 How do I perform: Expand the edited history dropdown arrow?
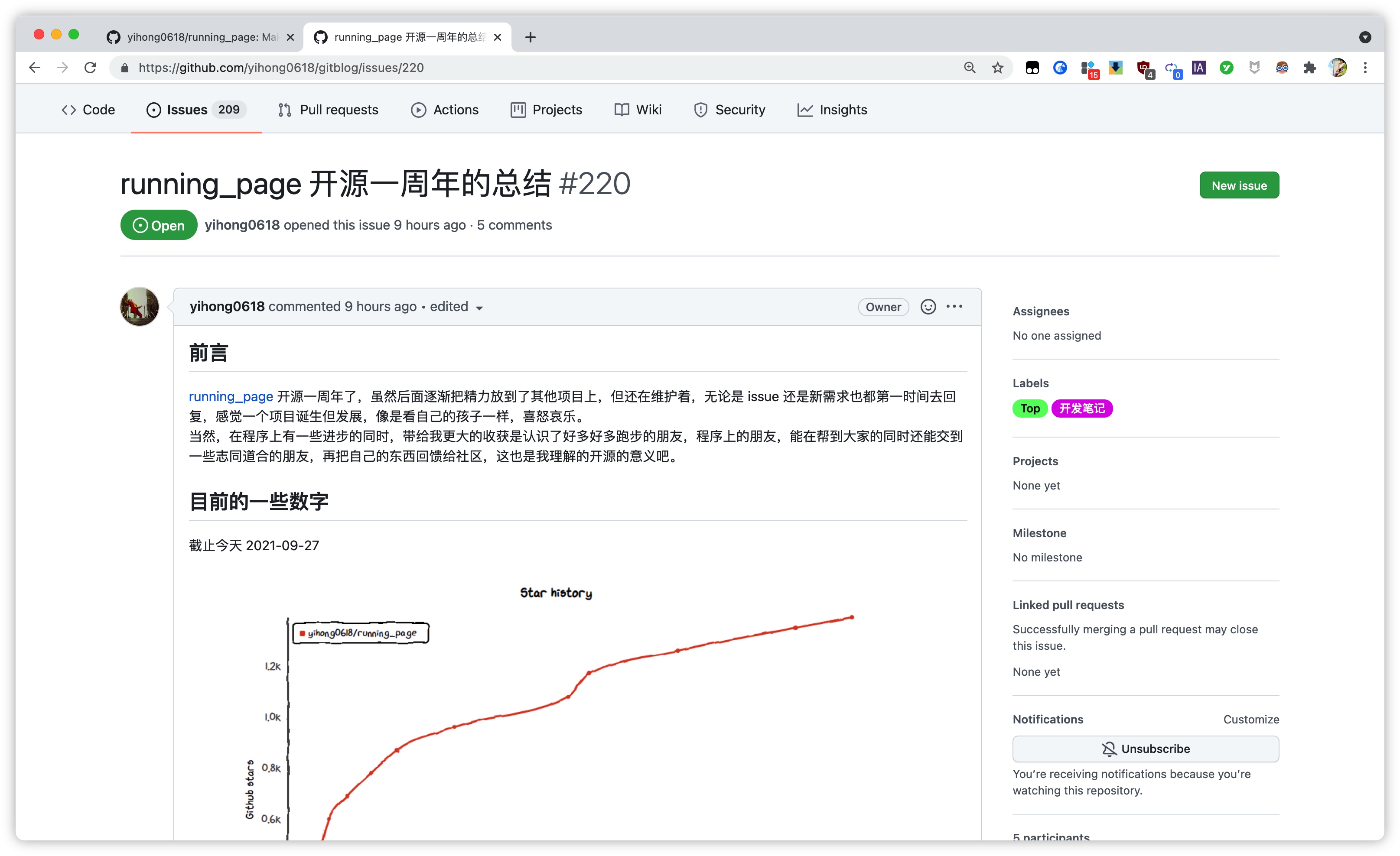pos(479,308)
